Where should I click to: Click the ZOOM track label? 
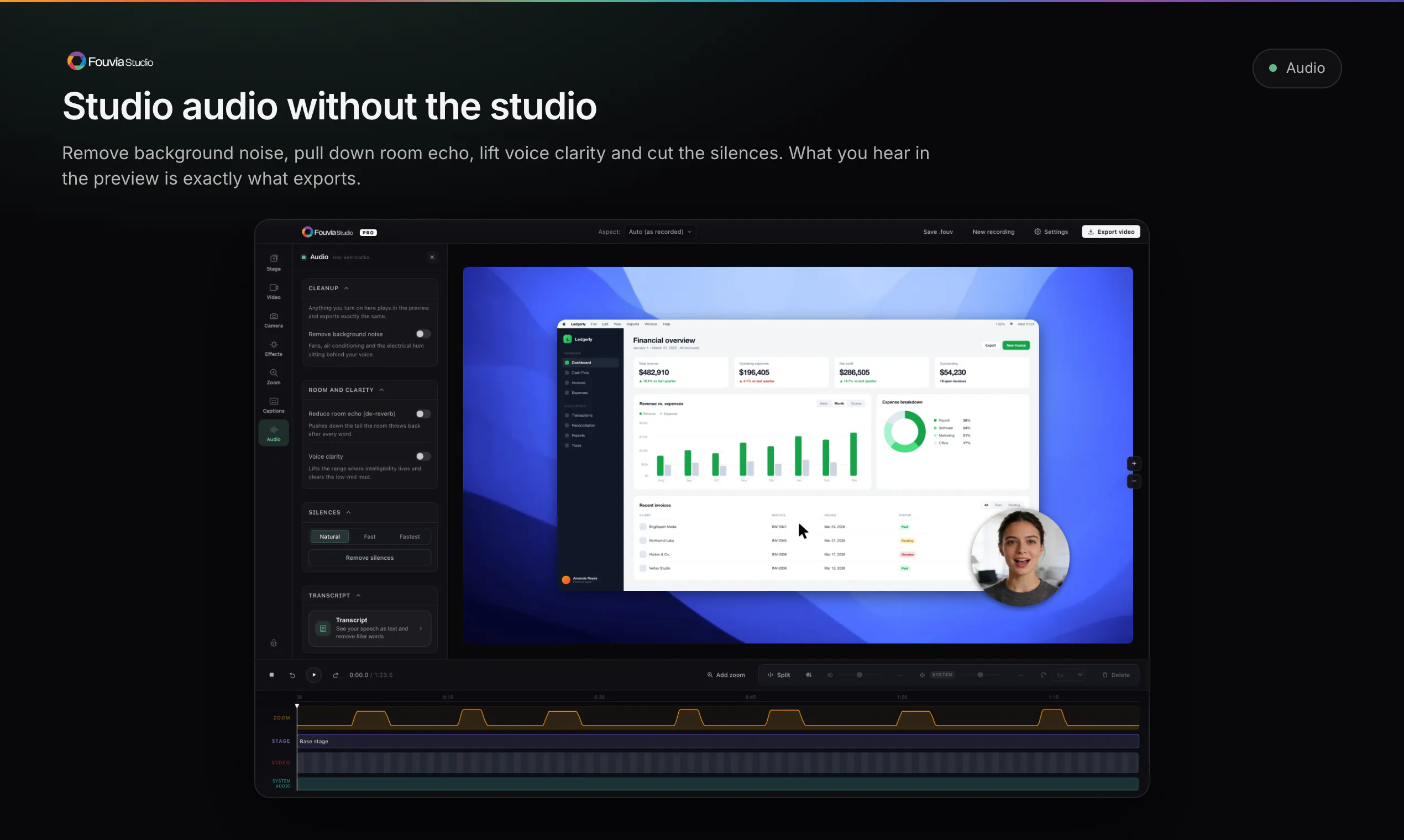click(281, 718)
